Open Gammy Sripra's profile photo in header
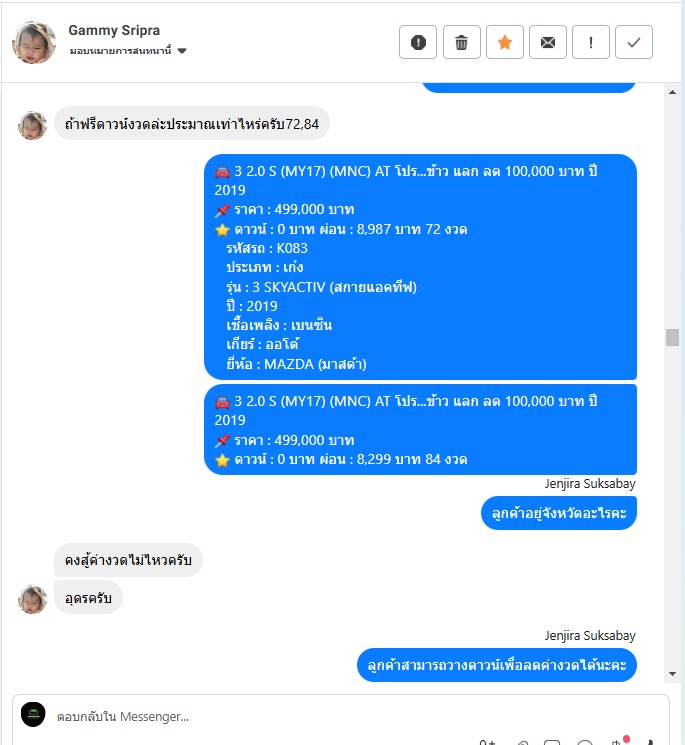 [34, 42]
